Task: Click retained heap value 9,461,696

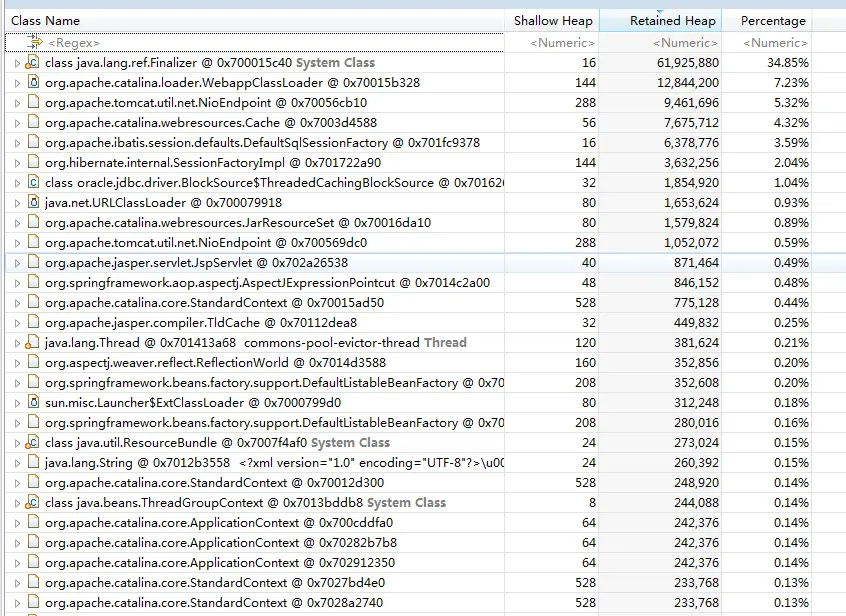Action: [x=691, y=102]
